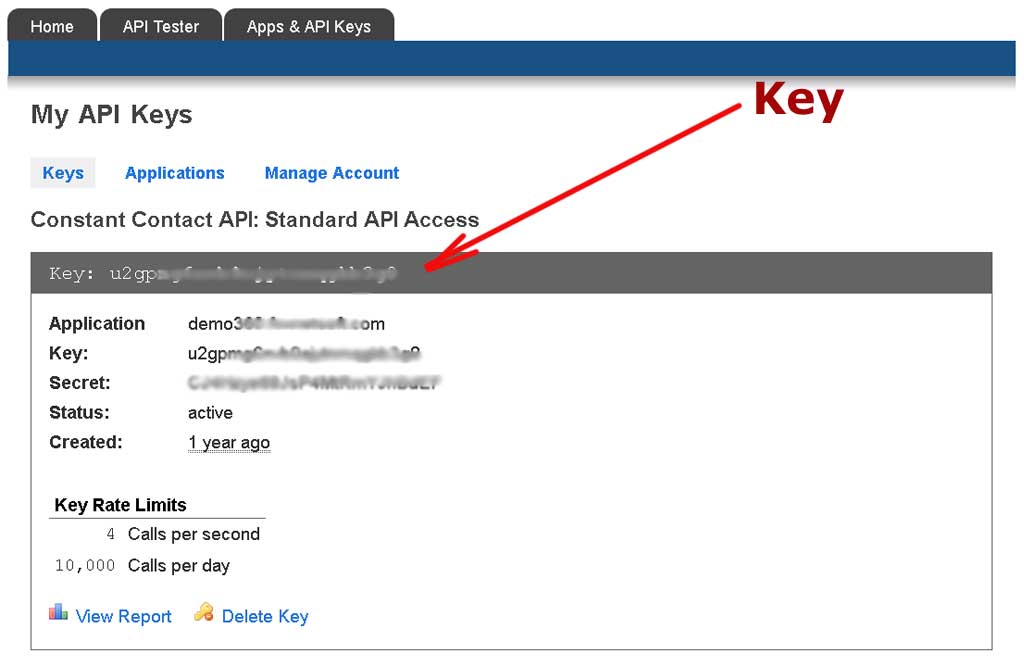The width and height of the screenshot is (1024, 666).
Task: Click the 'Status:' field label
Action: [x=80, y=413]
